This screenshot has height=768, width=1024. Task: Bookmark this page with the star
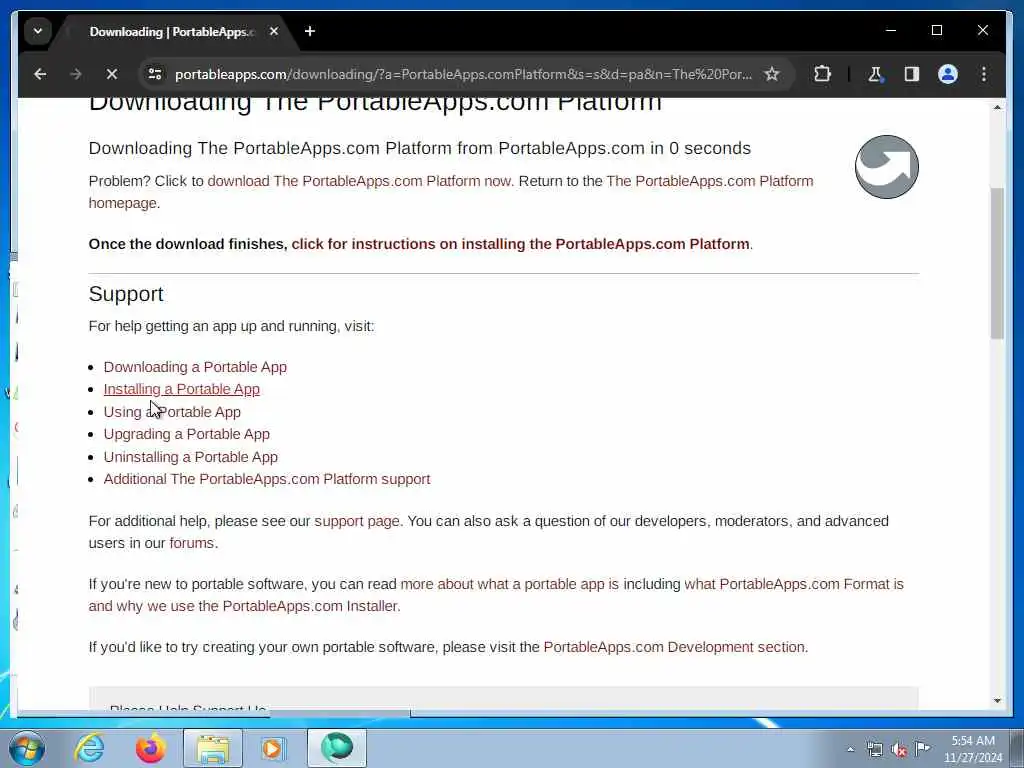coord(772,74)
